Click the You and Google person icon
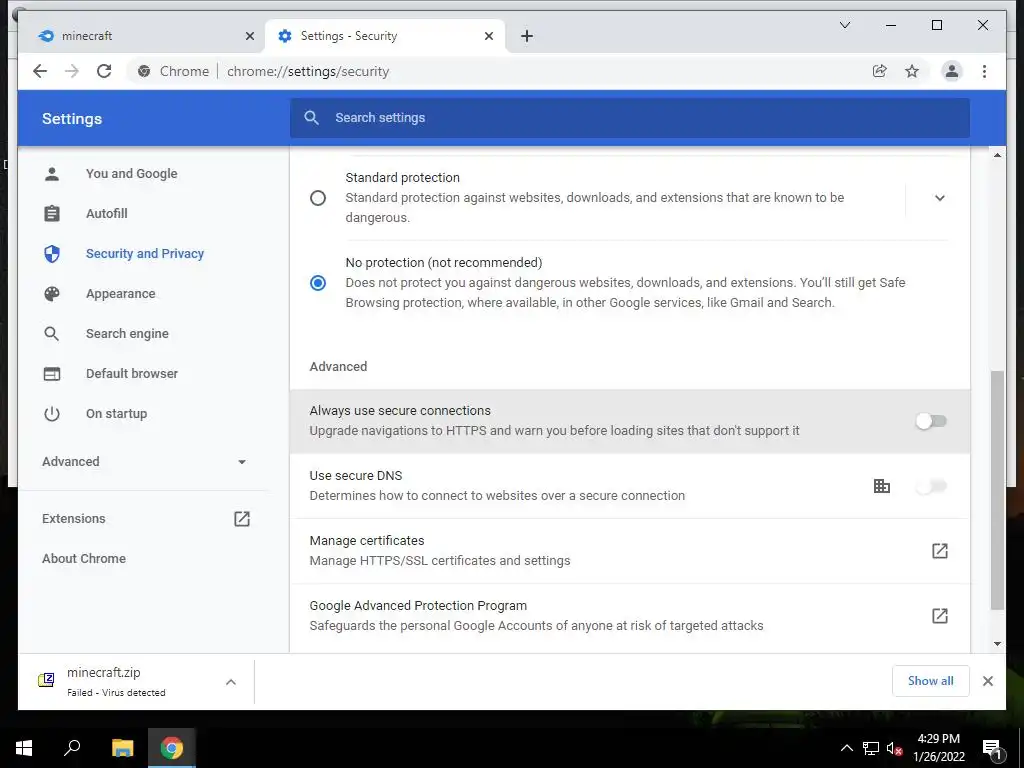Viewport: 1024px width, 768px height. pyautogui.click(x=52, y=174)
